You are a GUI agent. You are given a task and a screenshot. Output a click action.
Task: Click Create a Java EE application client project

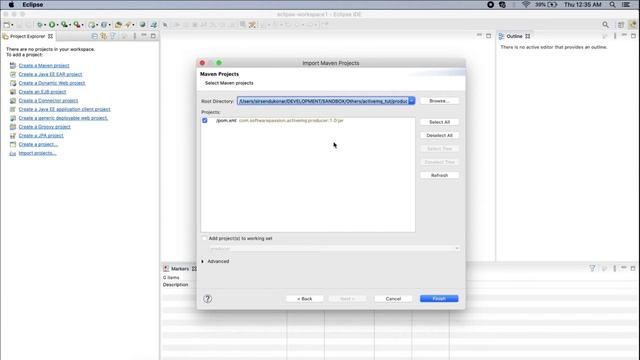[64, 109]
